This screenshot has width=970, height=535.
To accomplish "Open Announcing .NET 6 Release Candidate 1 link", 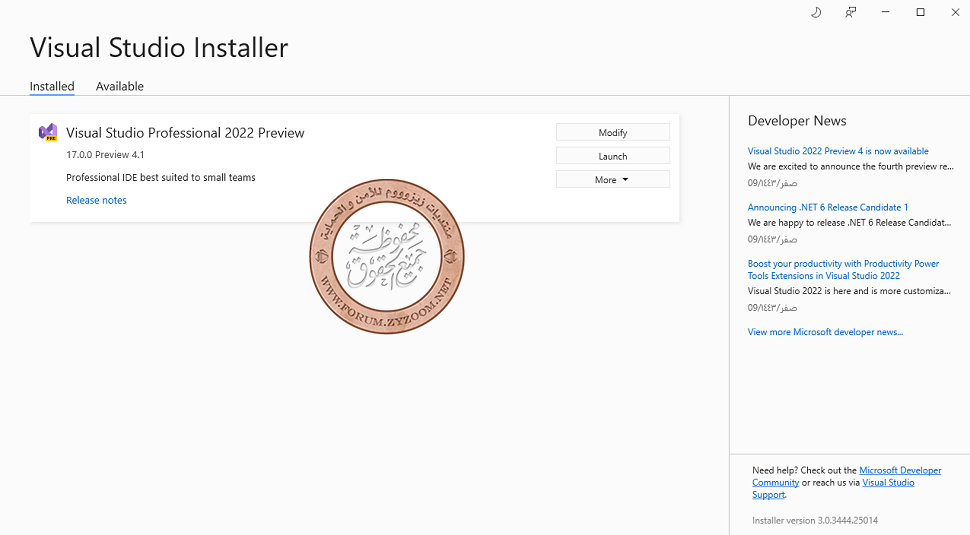I will coord(827,207).
